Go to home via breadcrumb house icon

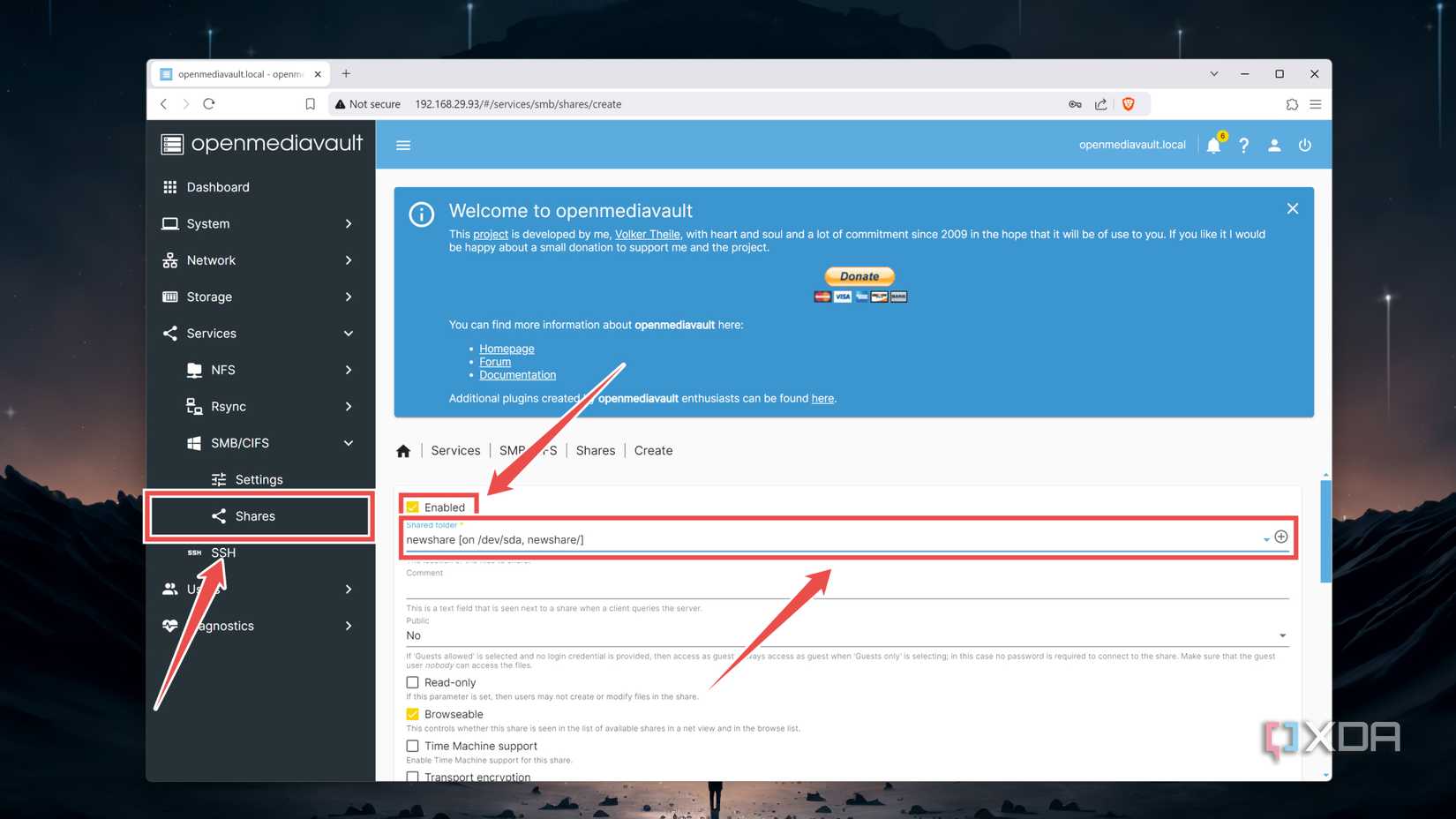pyautogui.click(x=403, y=451)
